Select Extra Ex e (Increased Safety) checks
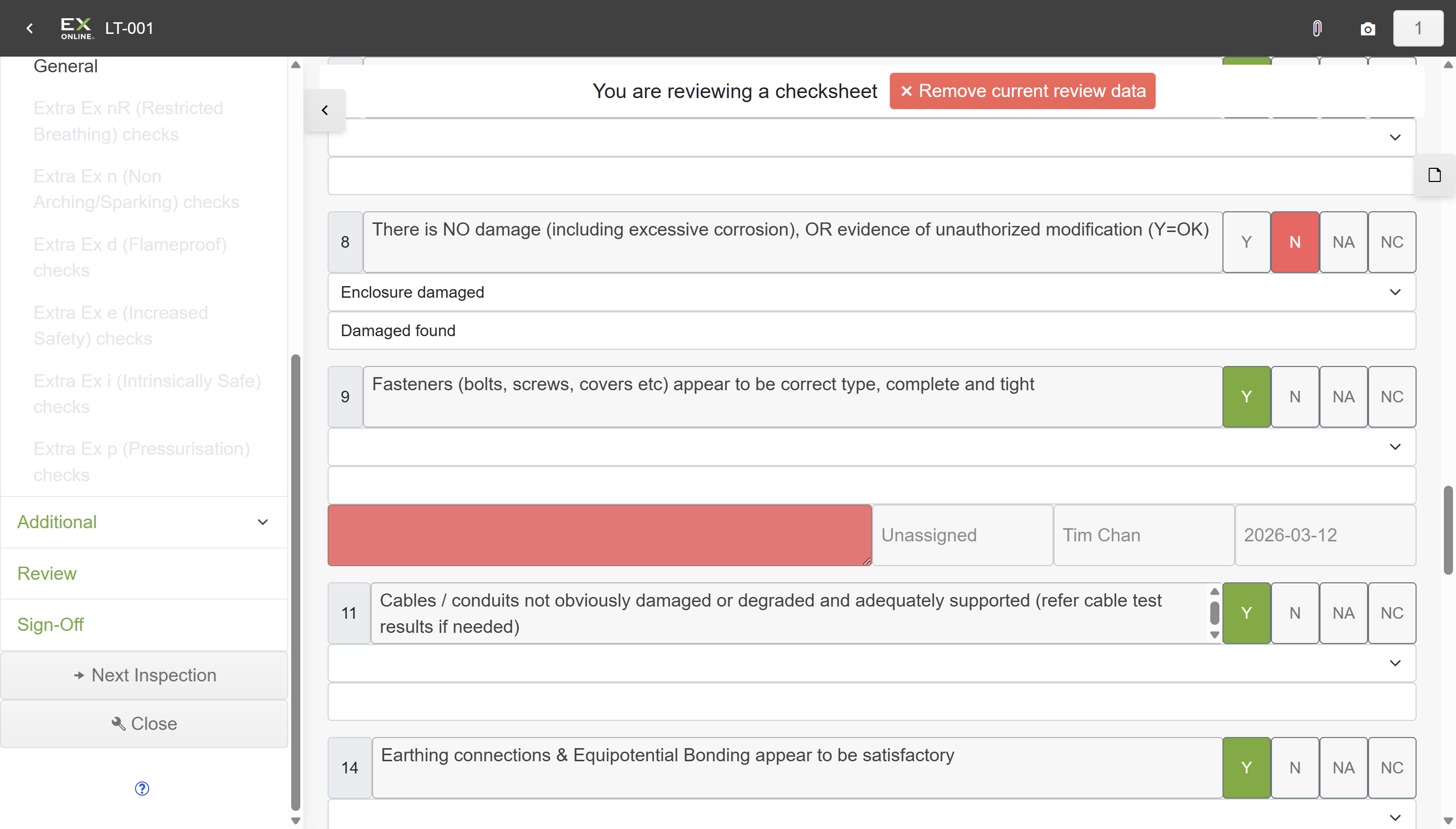 pyautogui.click(x=120, y=326)
